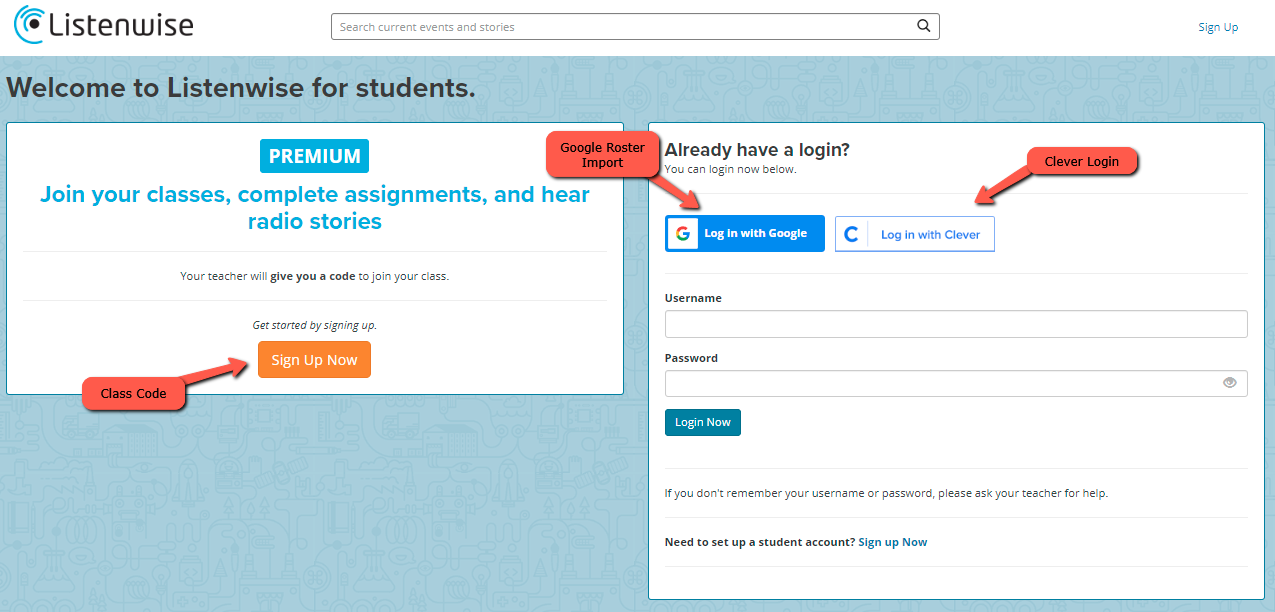Image resolution: width=1275 pixels, height=612 pixels.
Task: Click into the Username field
Action: click(x=956, y=324)
